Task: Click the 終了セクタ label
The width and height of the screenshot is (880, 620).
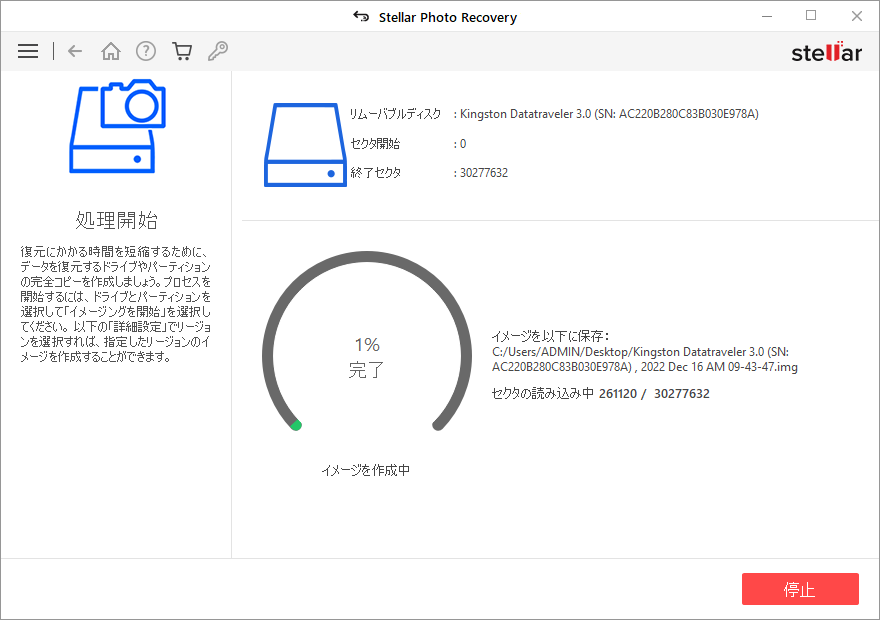Action: point(375,173)
